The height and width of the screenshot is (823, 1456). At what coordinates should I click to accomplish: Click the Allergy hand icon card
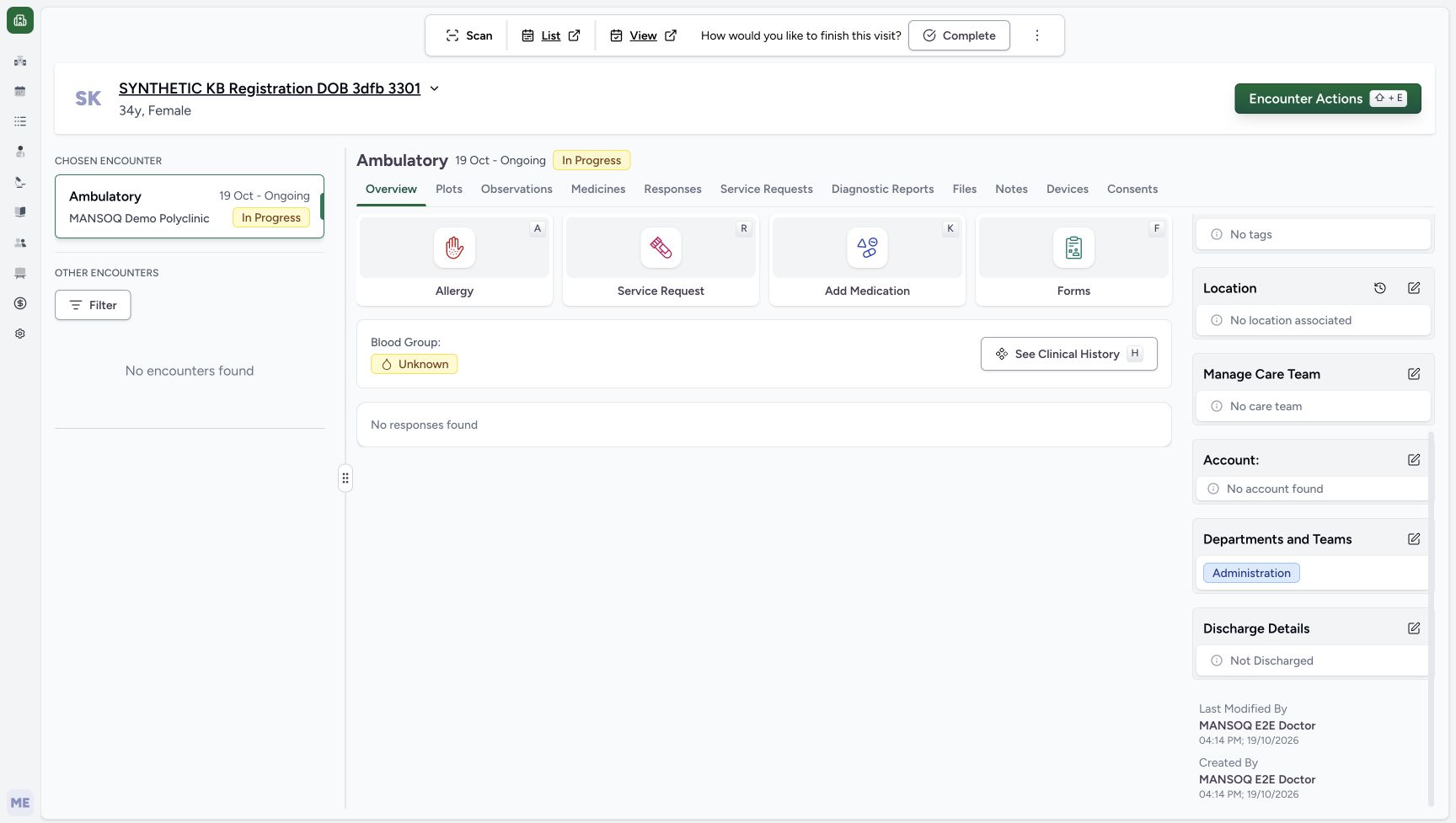pyautogui.click(x=454, y=260)
